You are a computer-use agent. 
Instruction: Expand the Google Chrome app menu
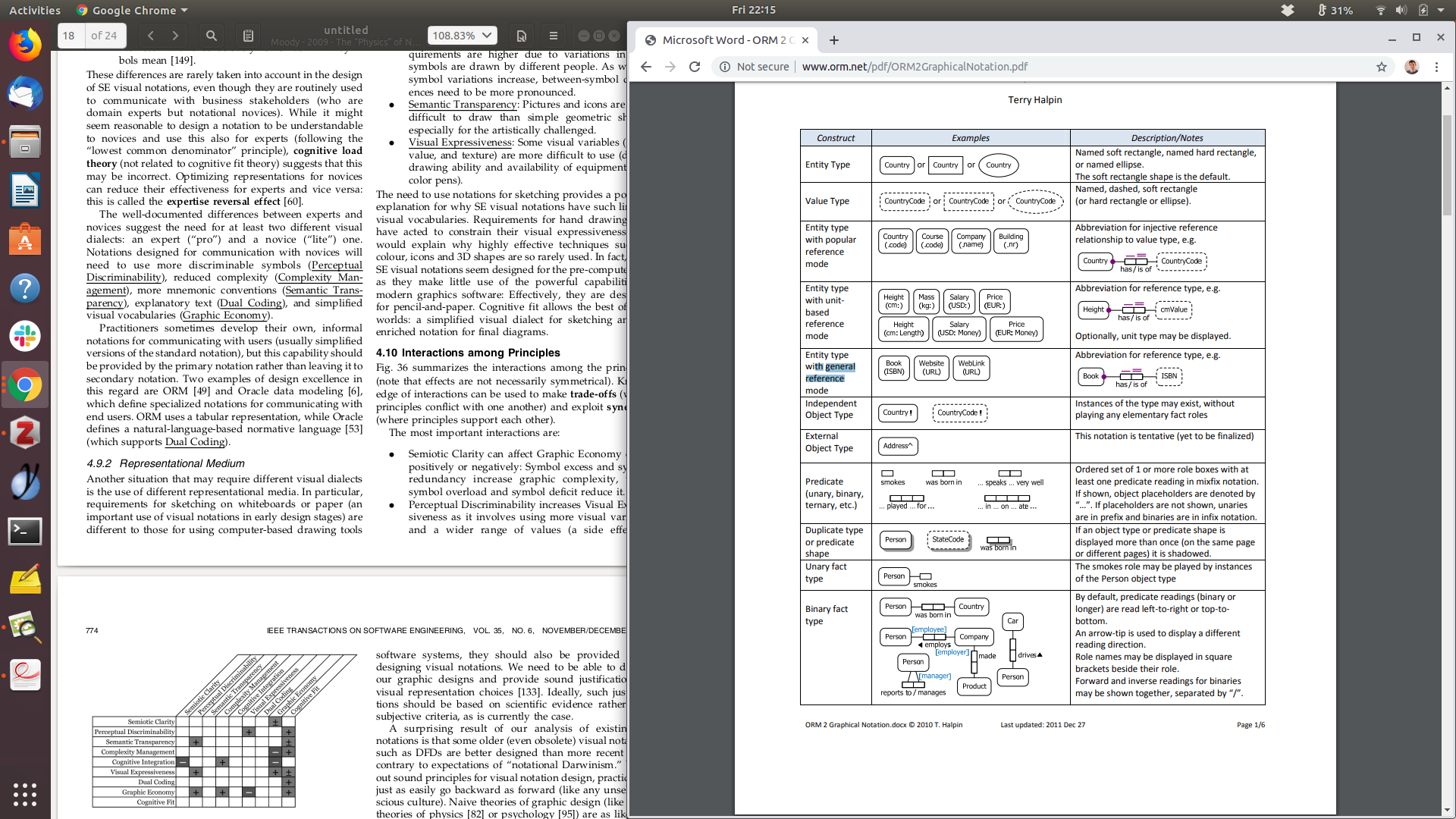click(x=133, y=10)
